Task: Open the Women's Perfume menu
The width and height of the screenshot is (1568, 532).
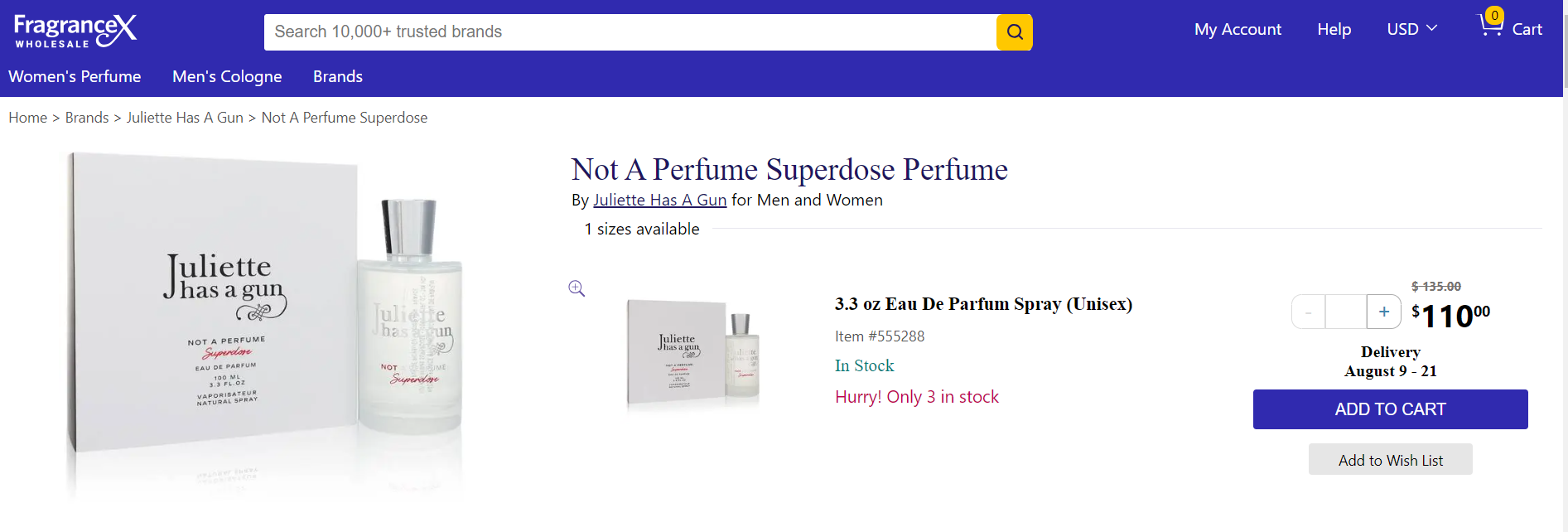Action: 75,76
